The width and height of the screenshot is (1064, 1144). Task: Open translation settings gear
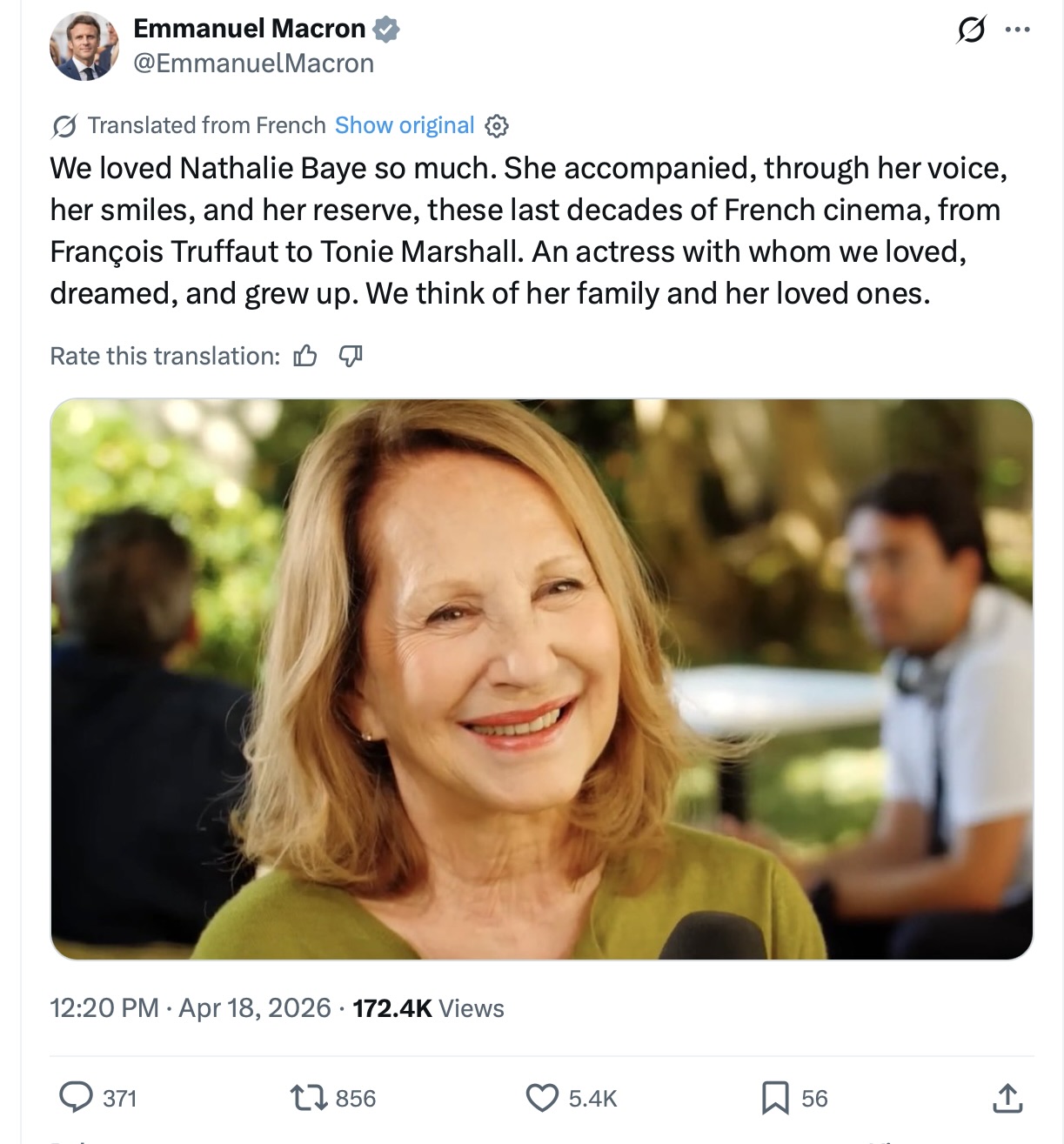click(497, 126)
